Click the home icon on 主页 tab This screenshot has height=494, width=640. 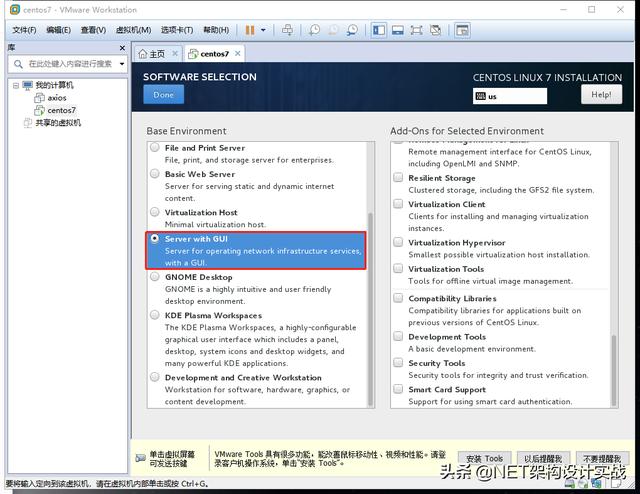[x=143, y=54]
